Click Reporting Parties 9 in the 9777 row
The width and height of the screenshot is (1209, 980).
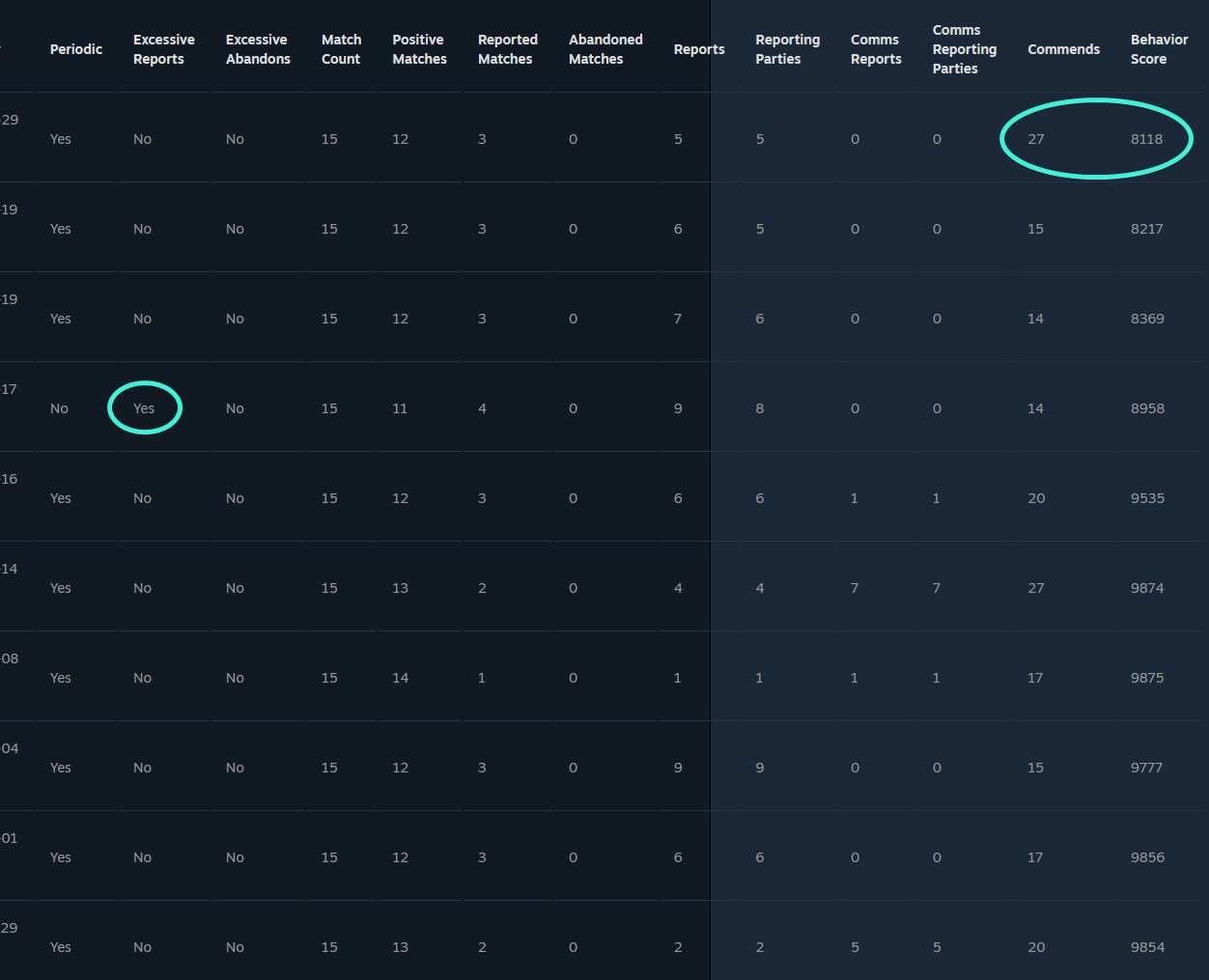pos(760,768)
